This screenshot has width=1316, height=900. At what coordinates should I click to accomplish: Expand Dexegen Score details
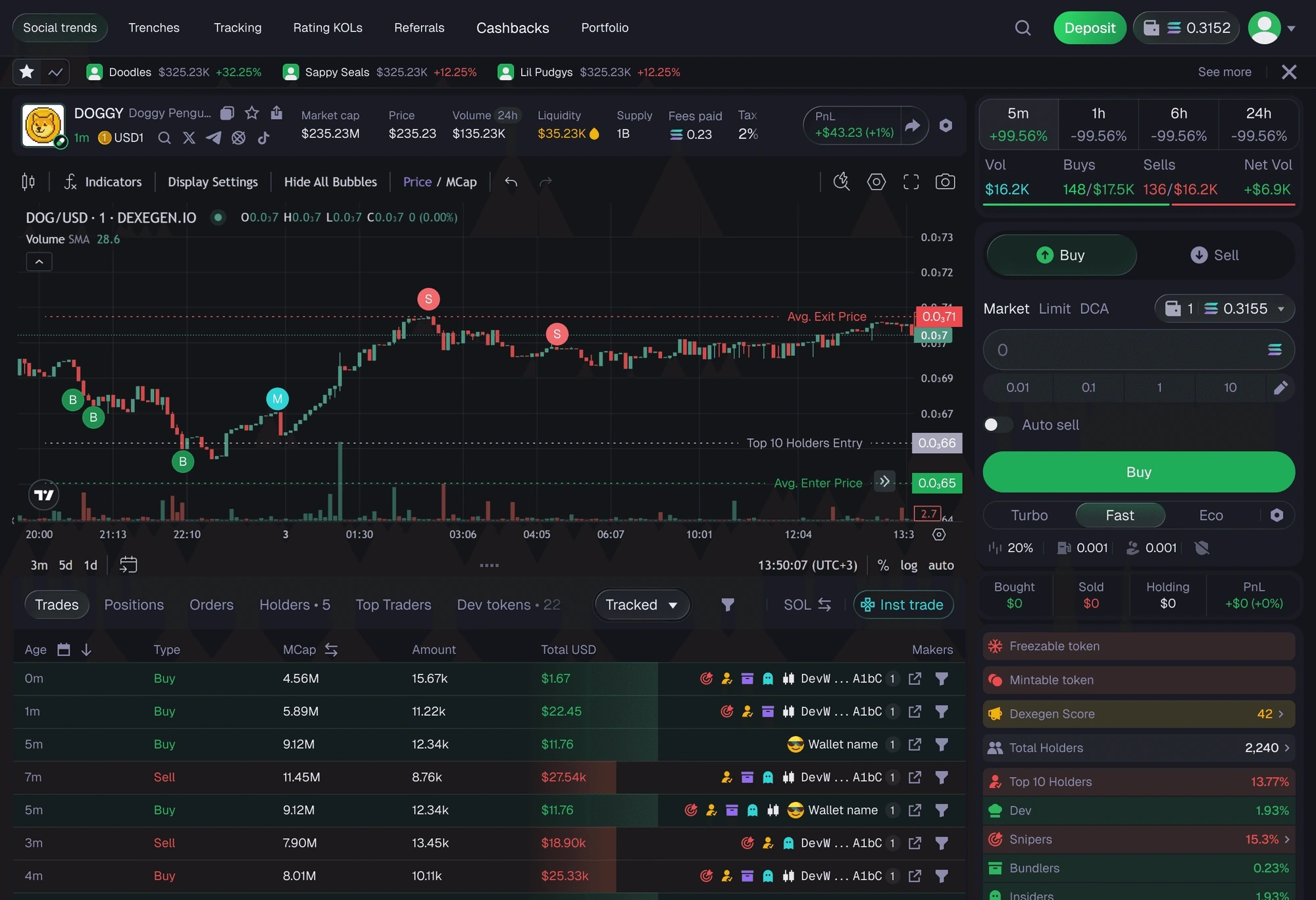click(x=1139, y=714)
